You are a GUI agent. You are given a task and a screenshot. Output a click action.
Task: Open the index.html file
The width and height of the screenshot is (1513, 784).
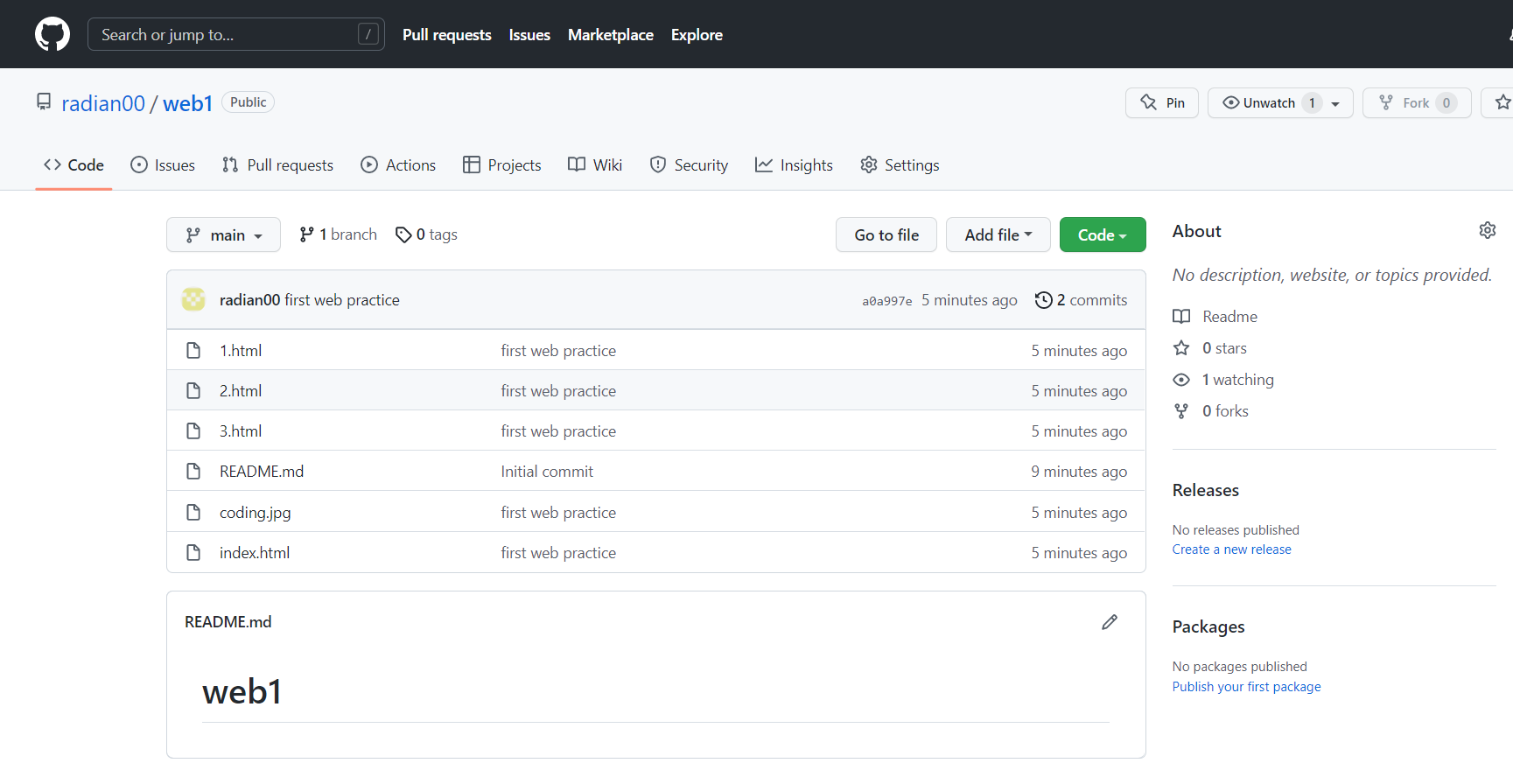click(x=255, y=552)
